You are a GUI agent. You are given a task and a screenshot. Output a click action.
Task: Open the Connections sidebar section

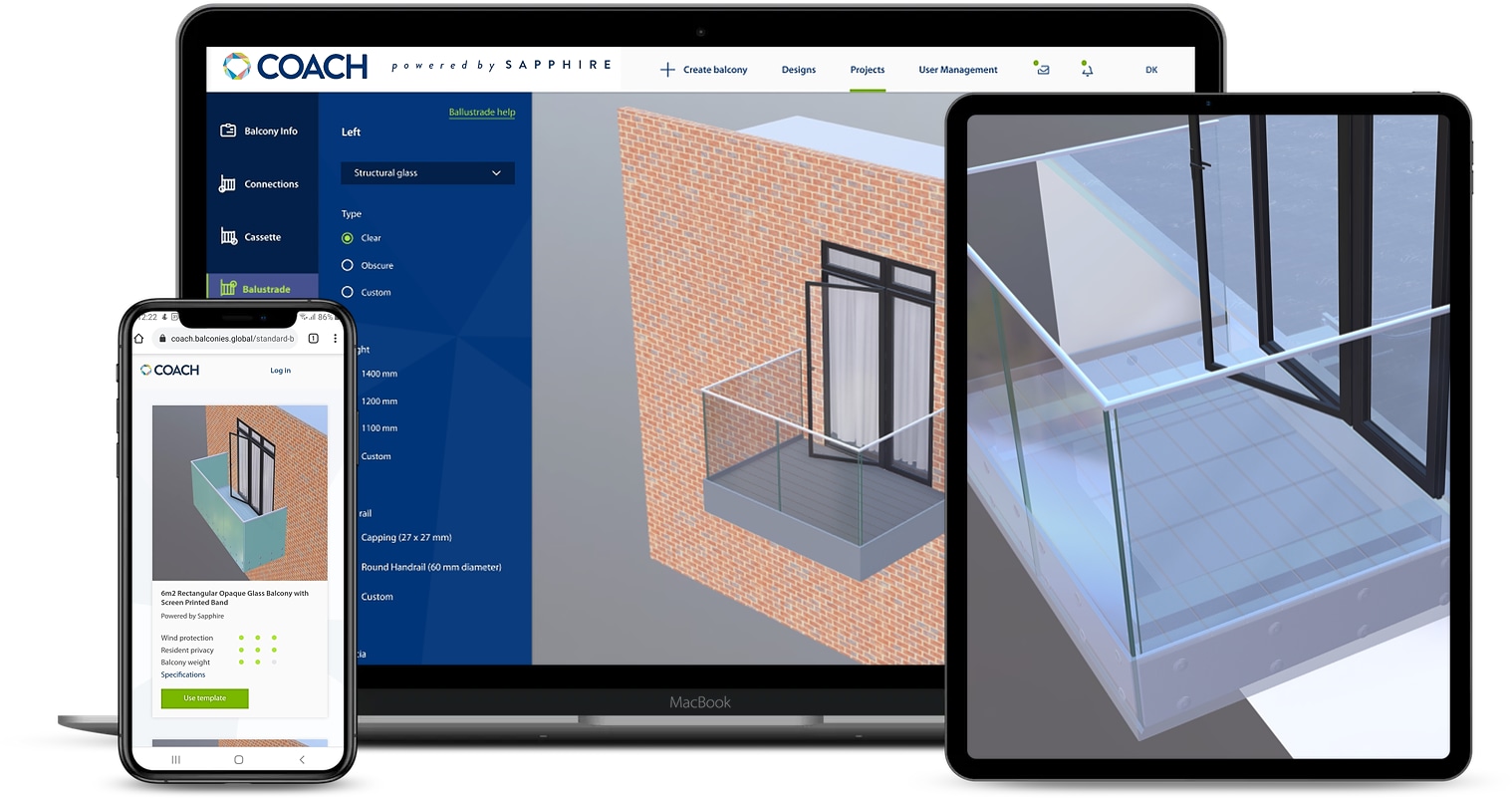[x=262, y=184]
